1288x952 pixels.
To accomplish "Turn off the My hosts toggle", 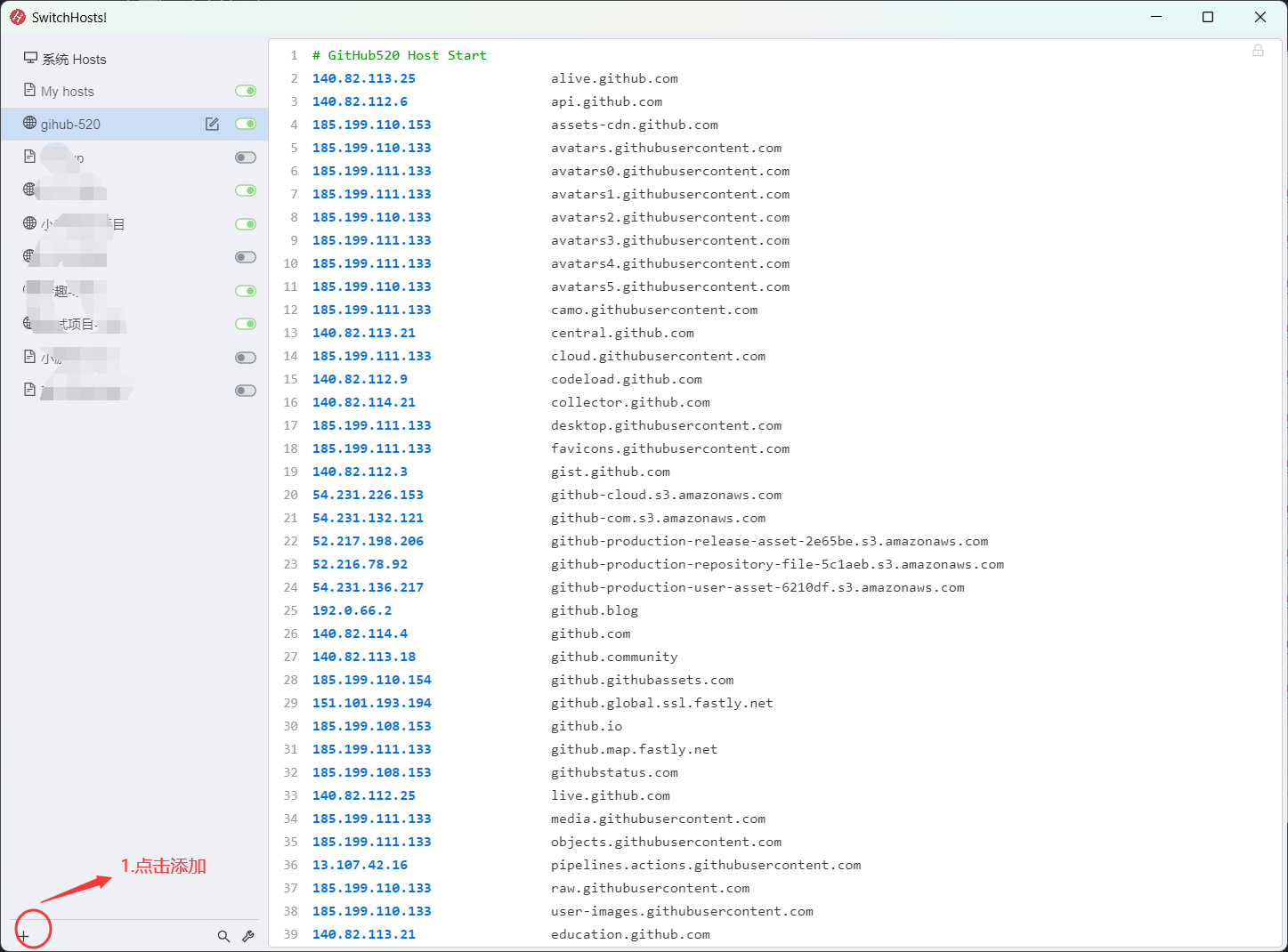I will pos(246,90).
